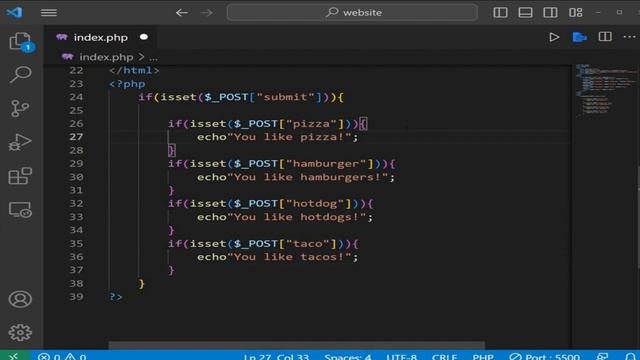The width and height of the screenshot is (640, 360).
Task: Go forward with the right arrow
Action: [x=207, y=13]
